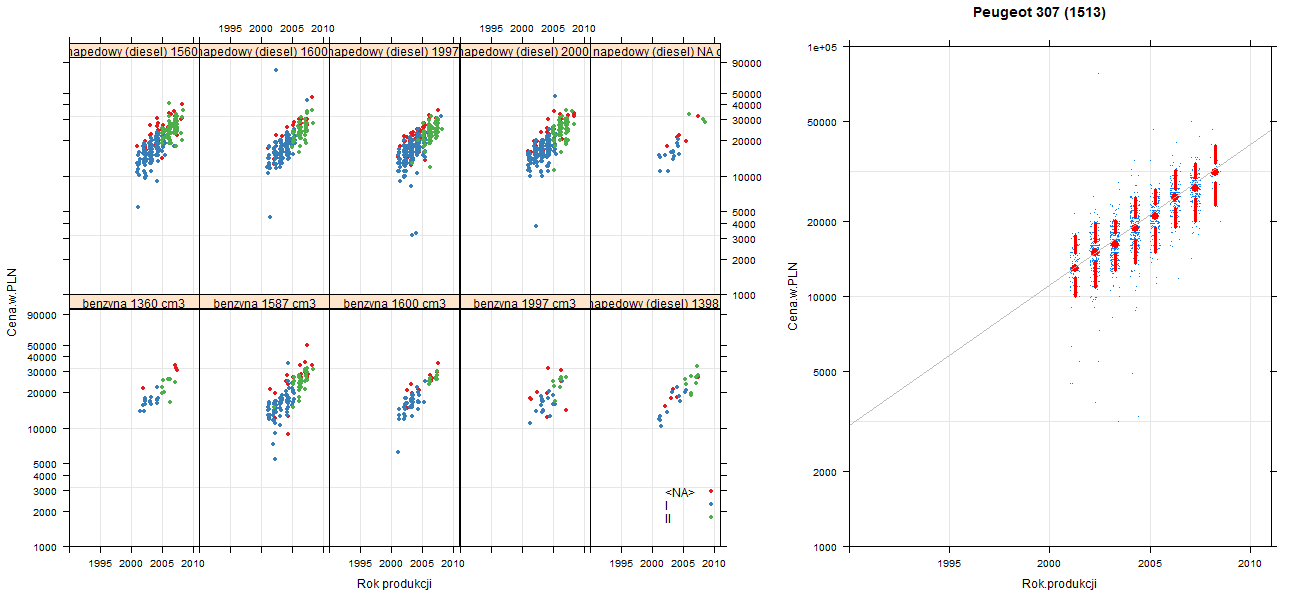Click the "<NA>" legend label
Screen dimensions: 1300x600
pos(680,492)
